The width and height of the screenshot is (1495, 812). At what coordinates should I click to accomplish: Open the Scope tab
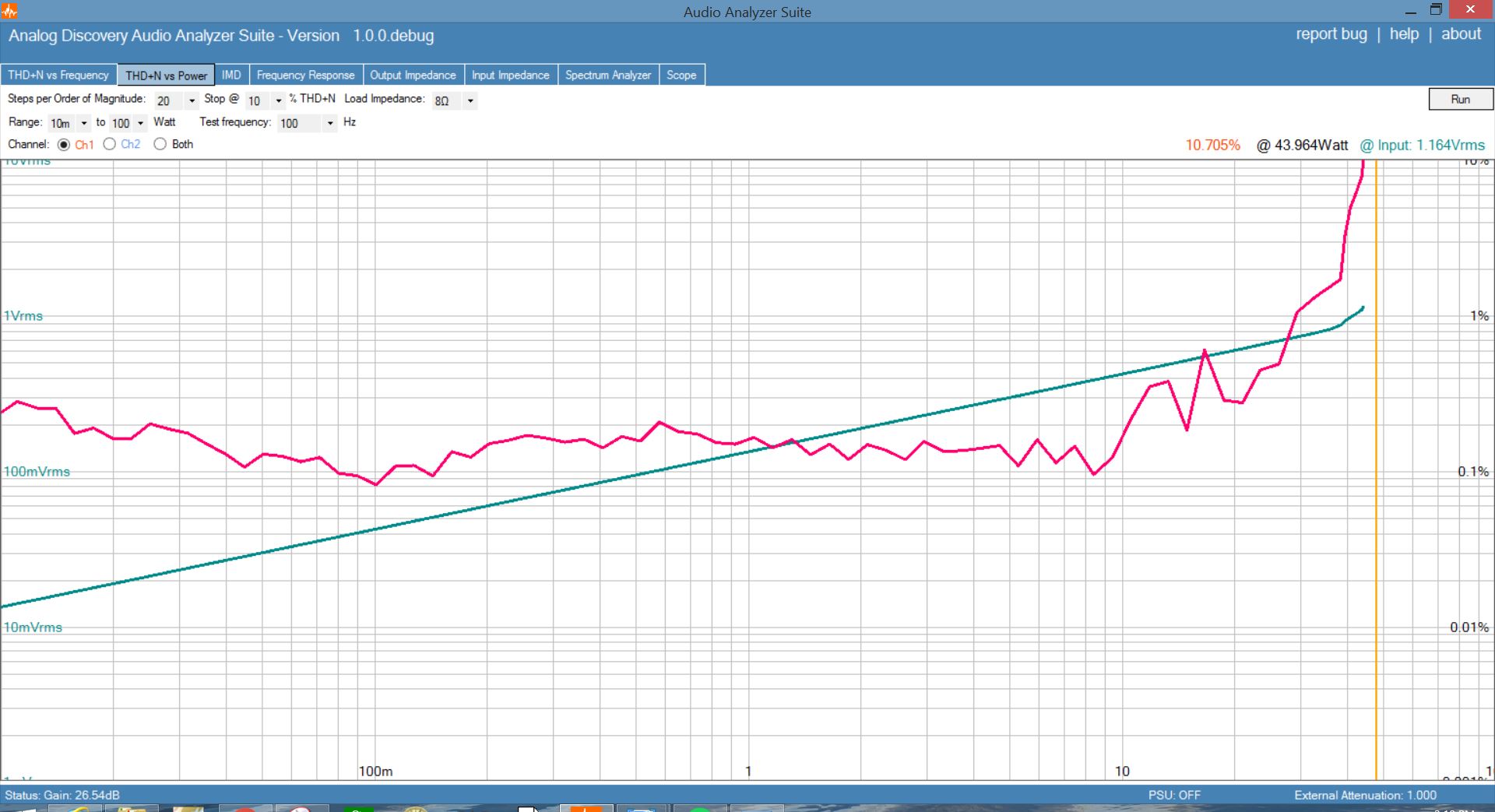(681, 75)
